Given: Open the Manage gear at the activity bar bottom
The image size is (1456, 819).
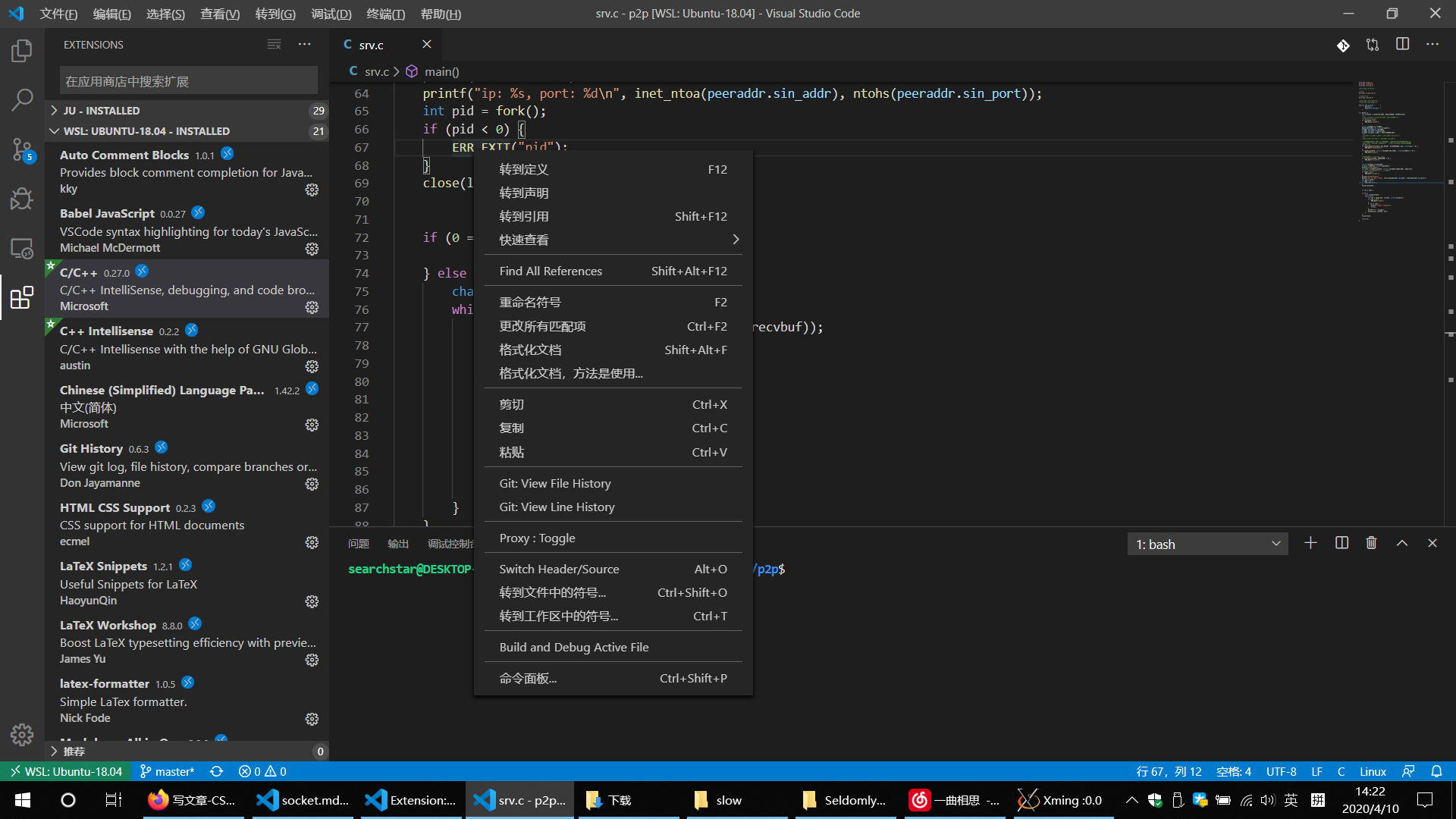Looking at the screenshot, I should [22, 734].
